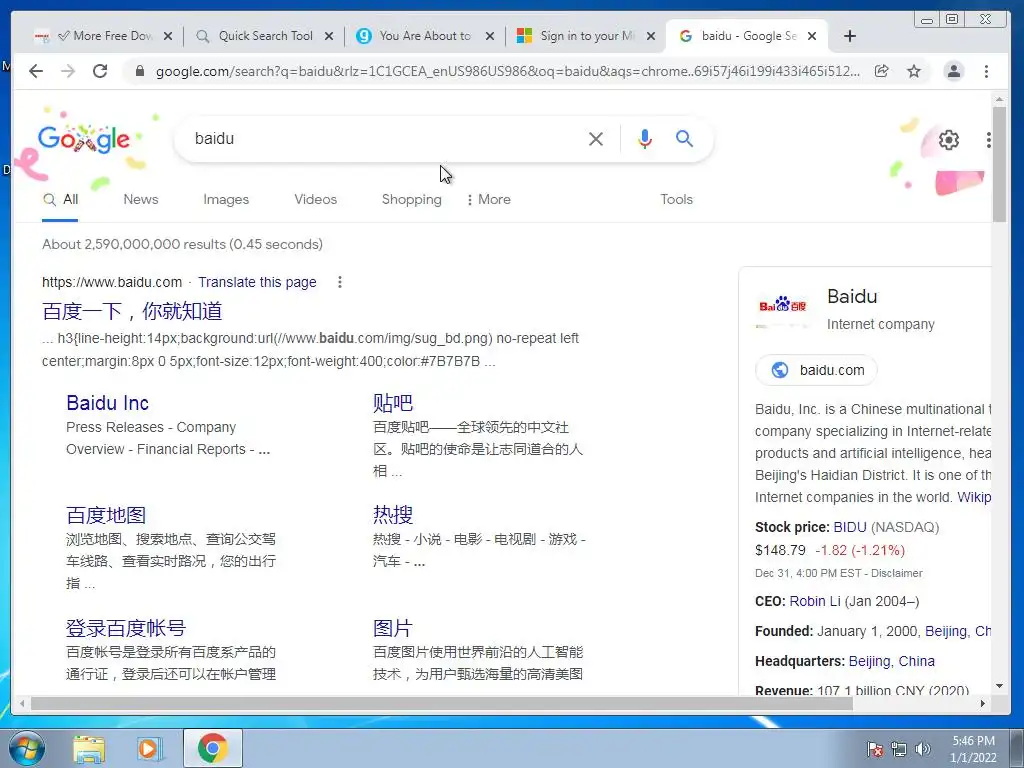Close the More Free Downloads tab
Screen dimensions: 1024x768
pos(168,36)
